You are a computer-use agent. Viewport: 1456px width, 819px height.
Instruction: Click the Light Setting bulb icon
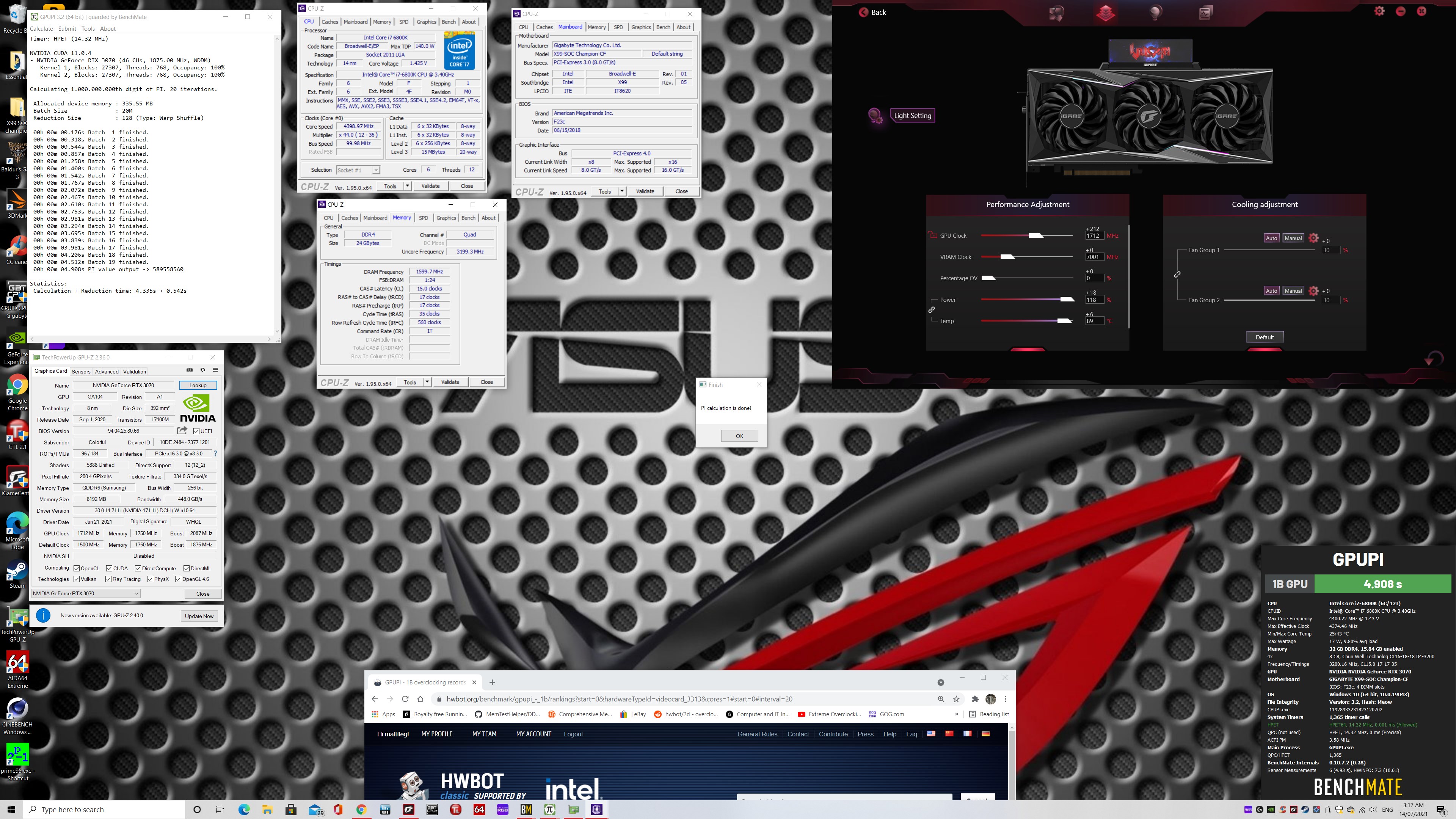(x=875, y=116)
